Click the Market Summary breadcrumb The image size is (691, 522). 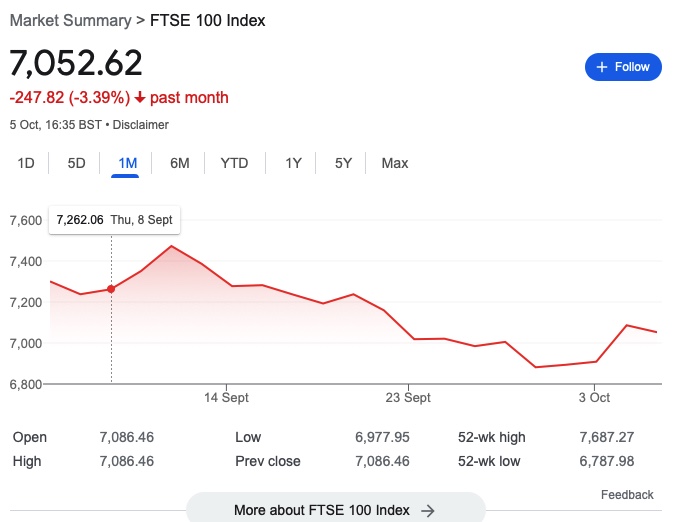(x=70, y=20)
